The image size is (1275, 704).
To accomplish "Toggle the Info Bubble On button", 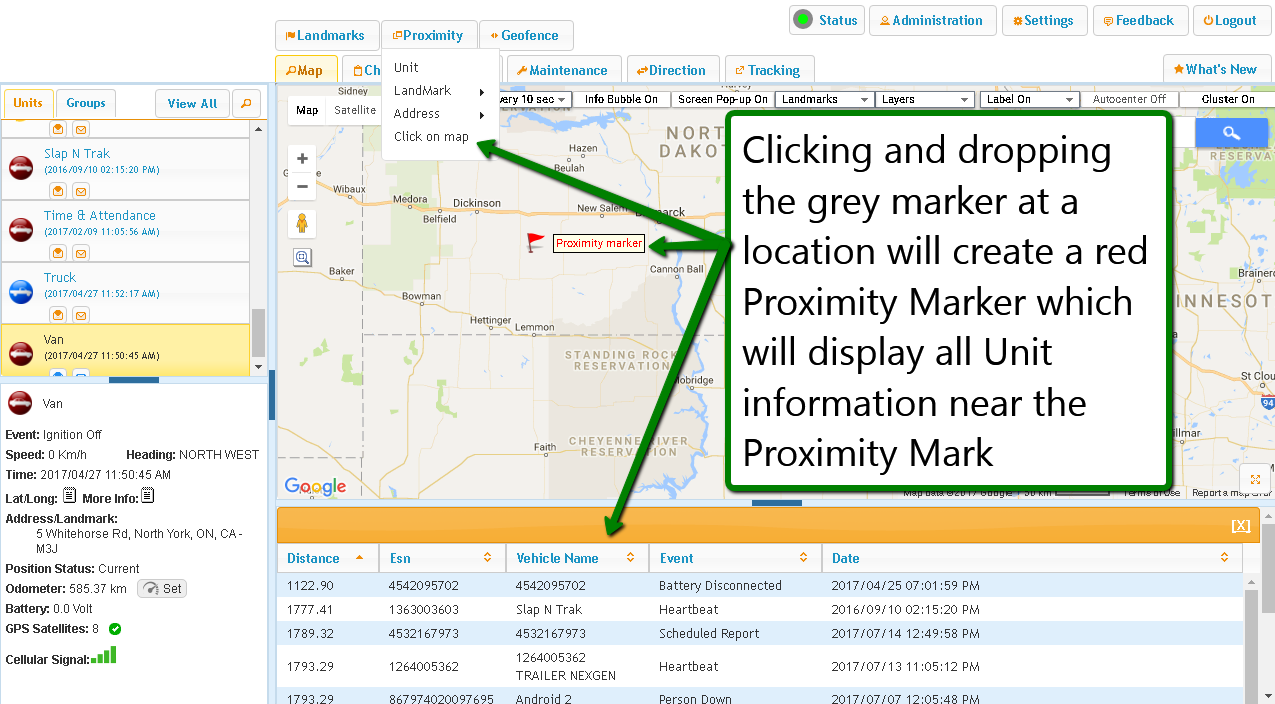I will (621, 100).
